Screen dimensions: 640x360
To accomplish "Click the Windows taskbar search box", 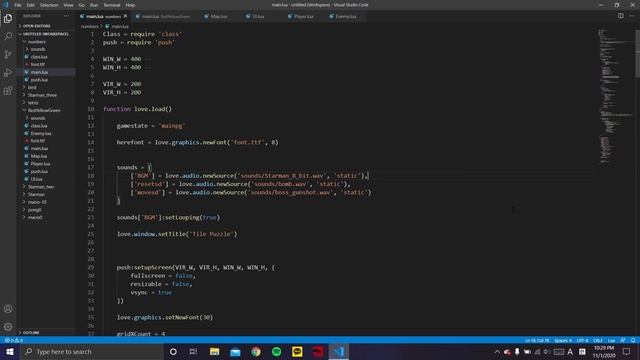I will pos(91,351).
